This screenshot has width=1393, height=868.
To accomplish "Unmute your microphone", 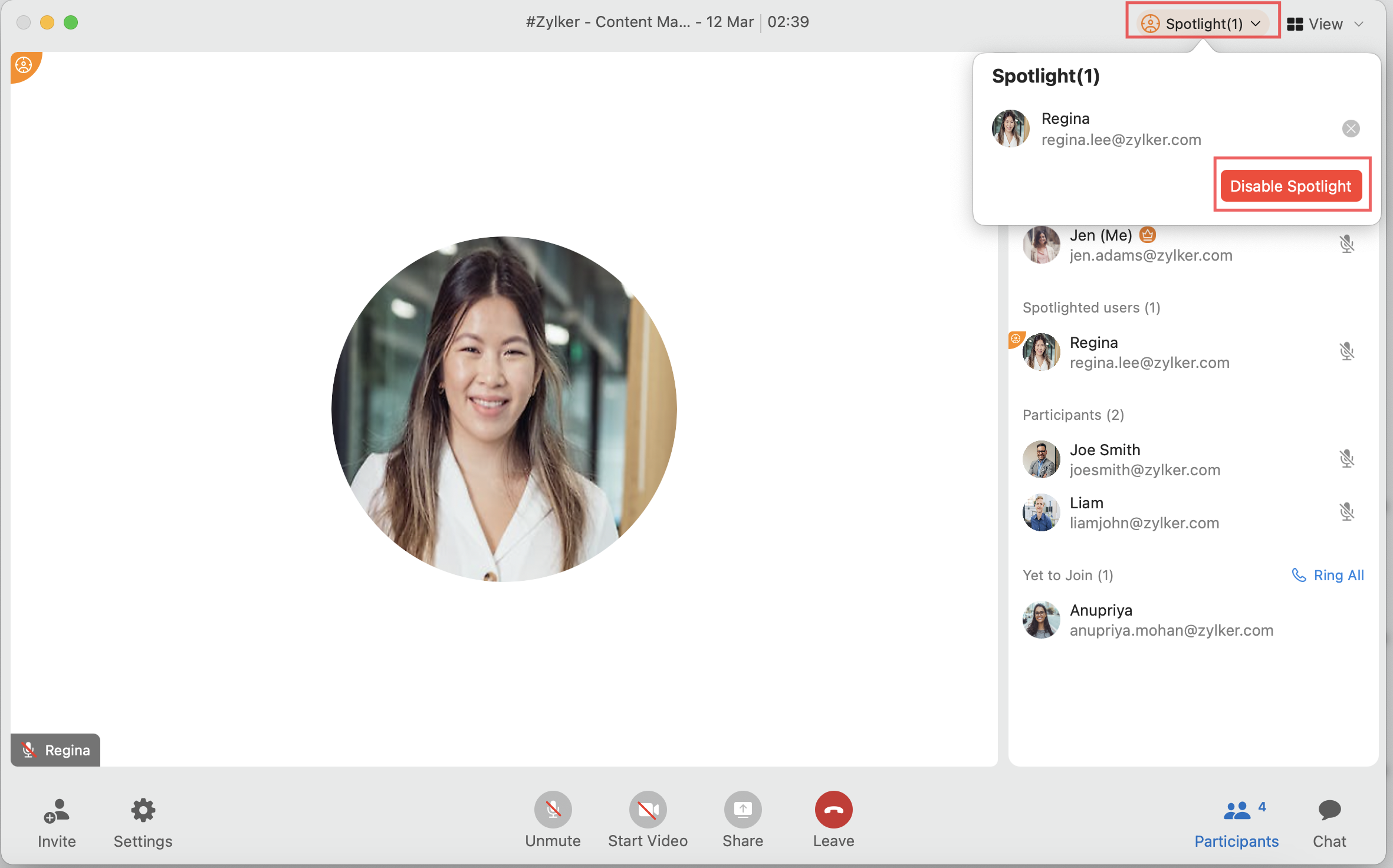I will pyautogui.click(x=553, y=810).
